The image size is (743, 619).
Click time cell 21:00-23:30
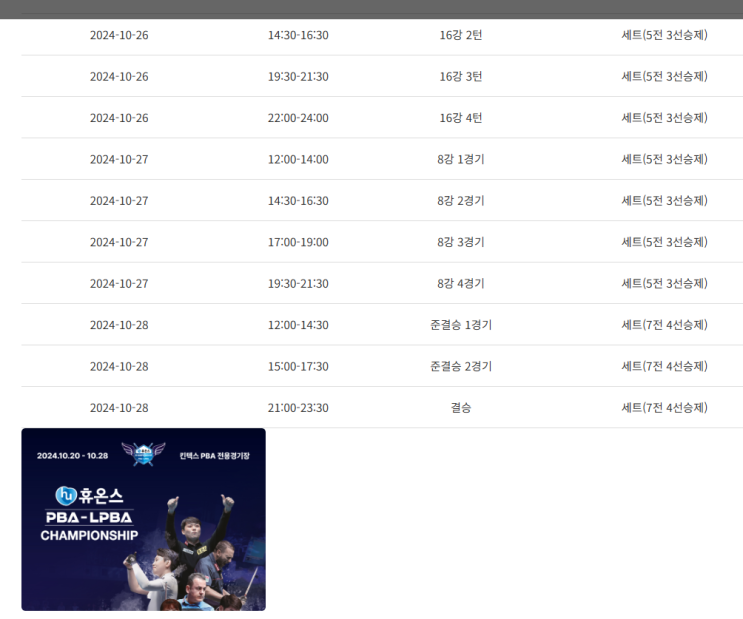298,408
